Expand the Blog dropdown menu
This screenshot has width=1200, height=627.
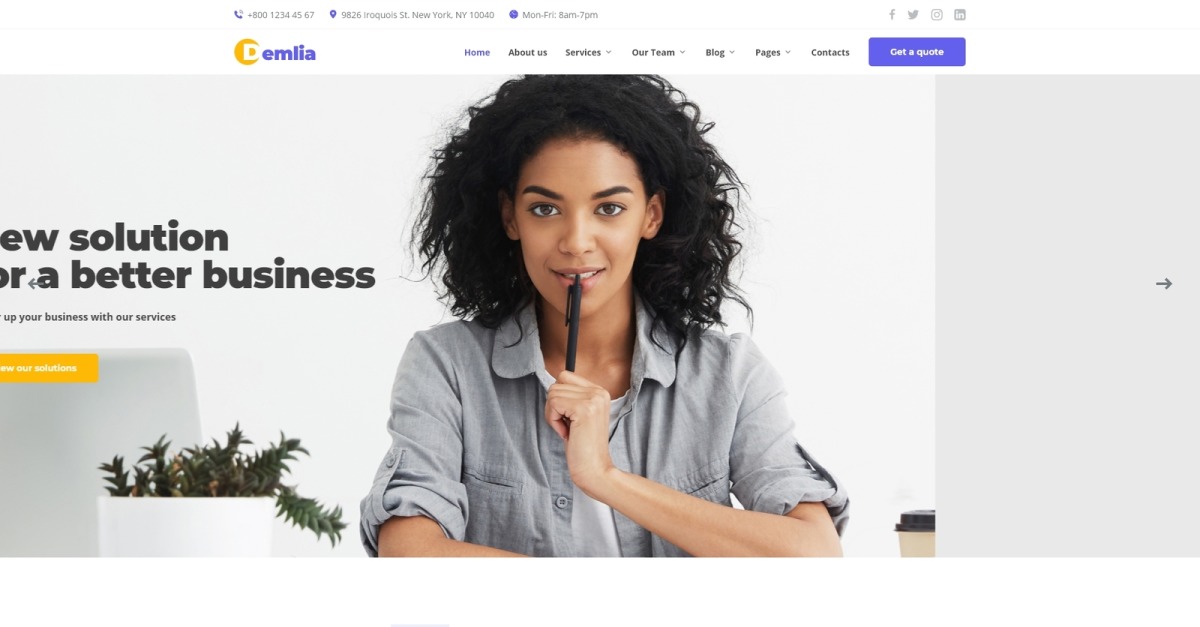tap(720, 52)
